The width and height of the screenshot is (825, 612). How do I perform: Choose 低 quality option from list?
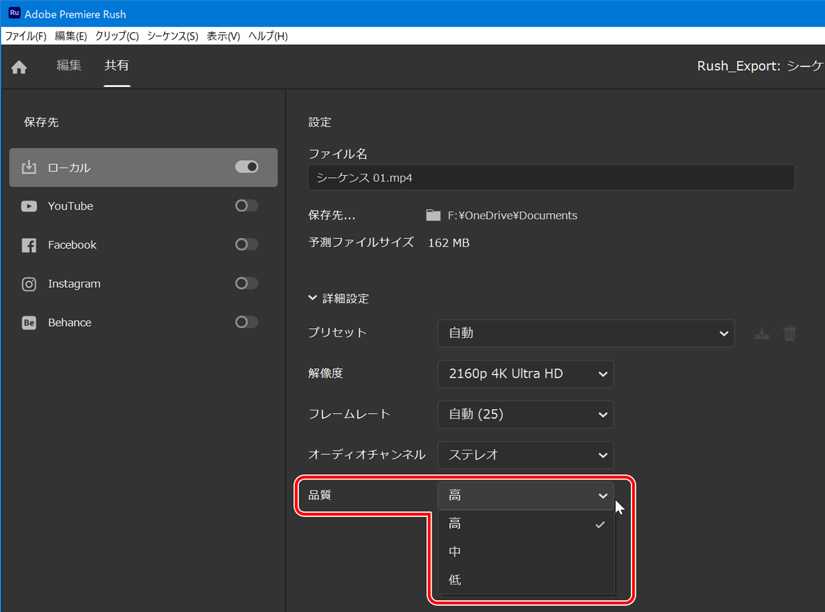(x=455, y=580)
